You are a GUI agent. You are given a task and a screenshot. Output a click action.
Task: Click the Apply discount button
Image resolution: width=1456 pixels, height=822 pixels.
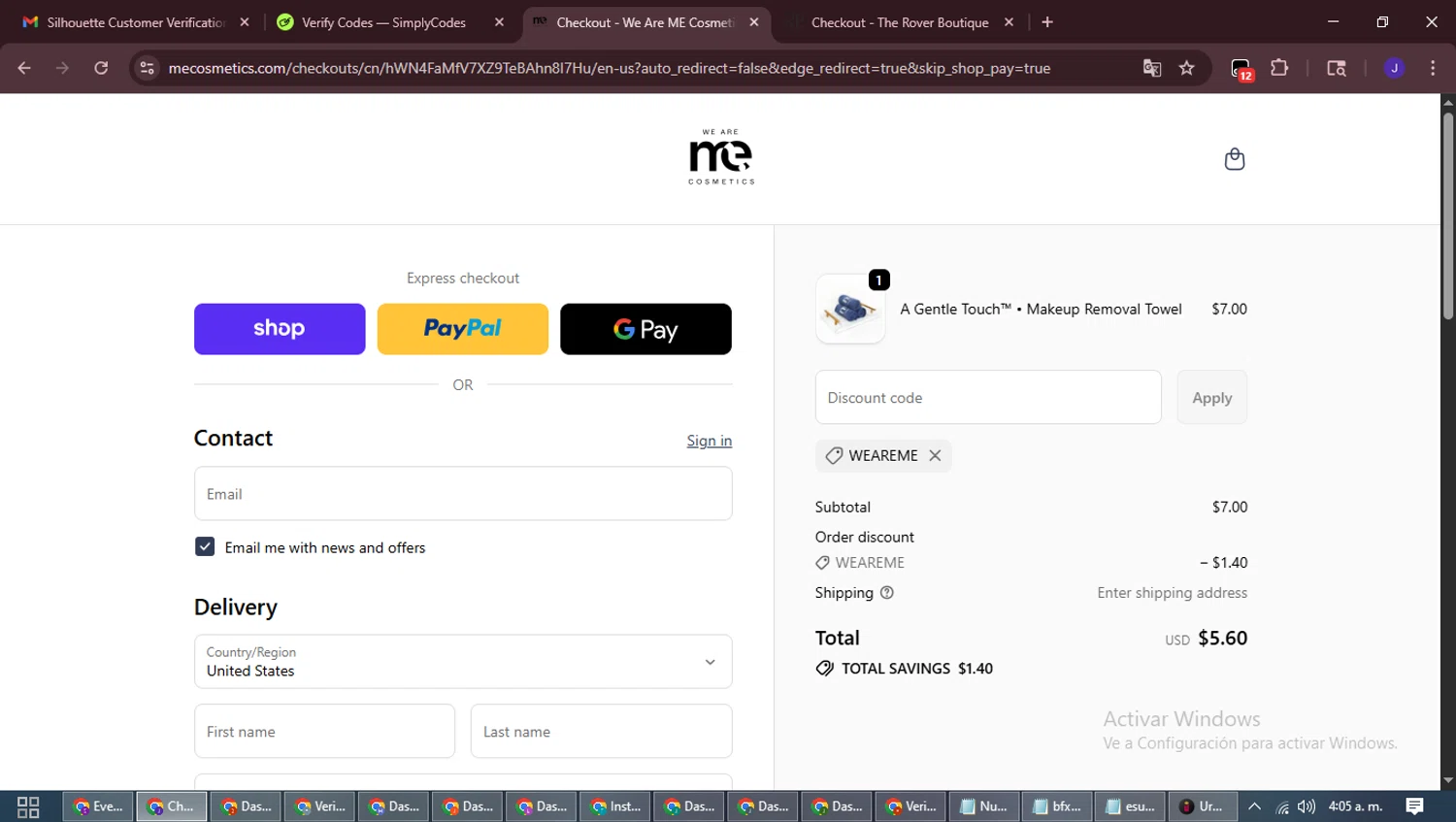coord(1212,397)
